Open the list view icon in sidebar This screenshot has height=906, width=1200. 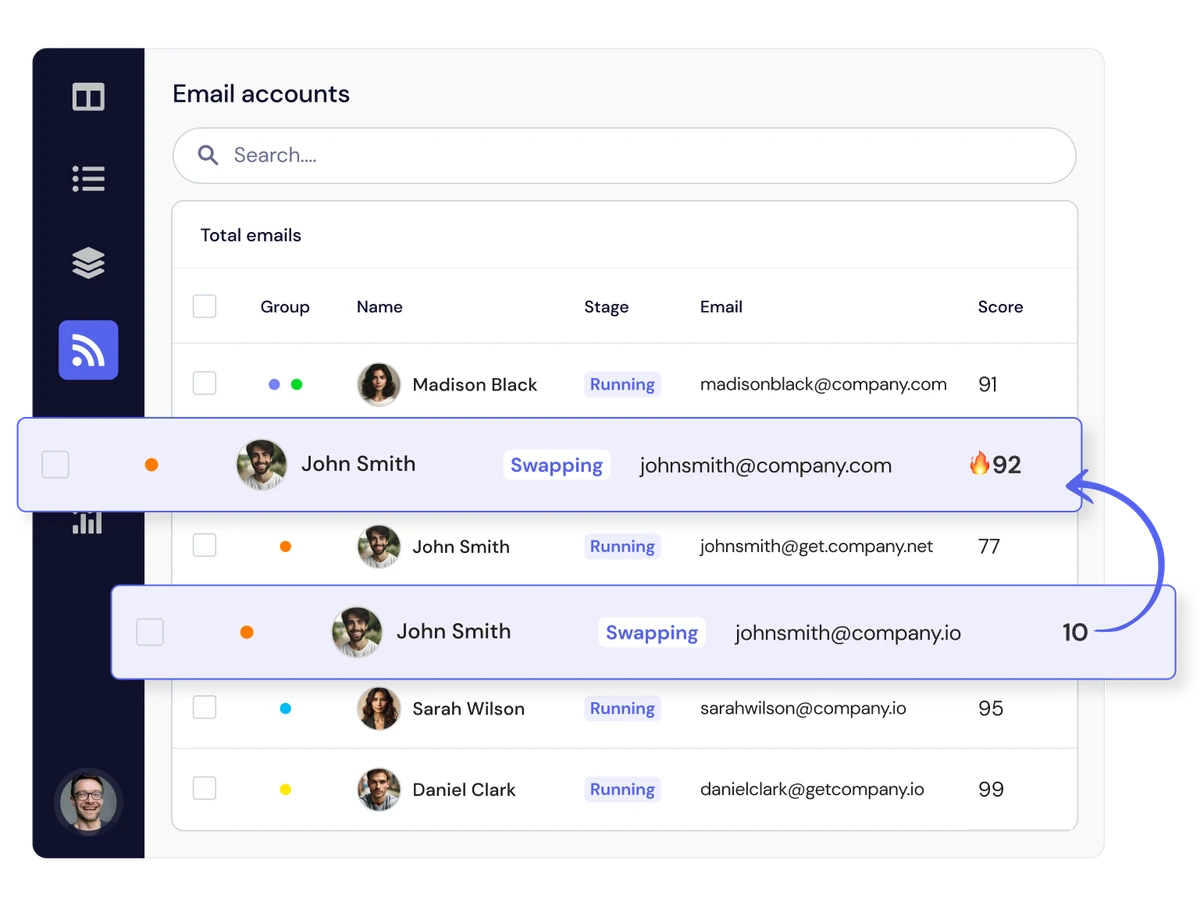click(88, 179)
